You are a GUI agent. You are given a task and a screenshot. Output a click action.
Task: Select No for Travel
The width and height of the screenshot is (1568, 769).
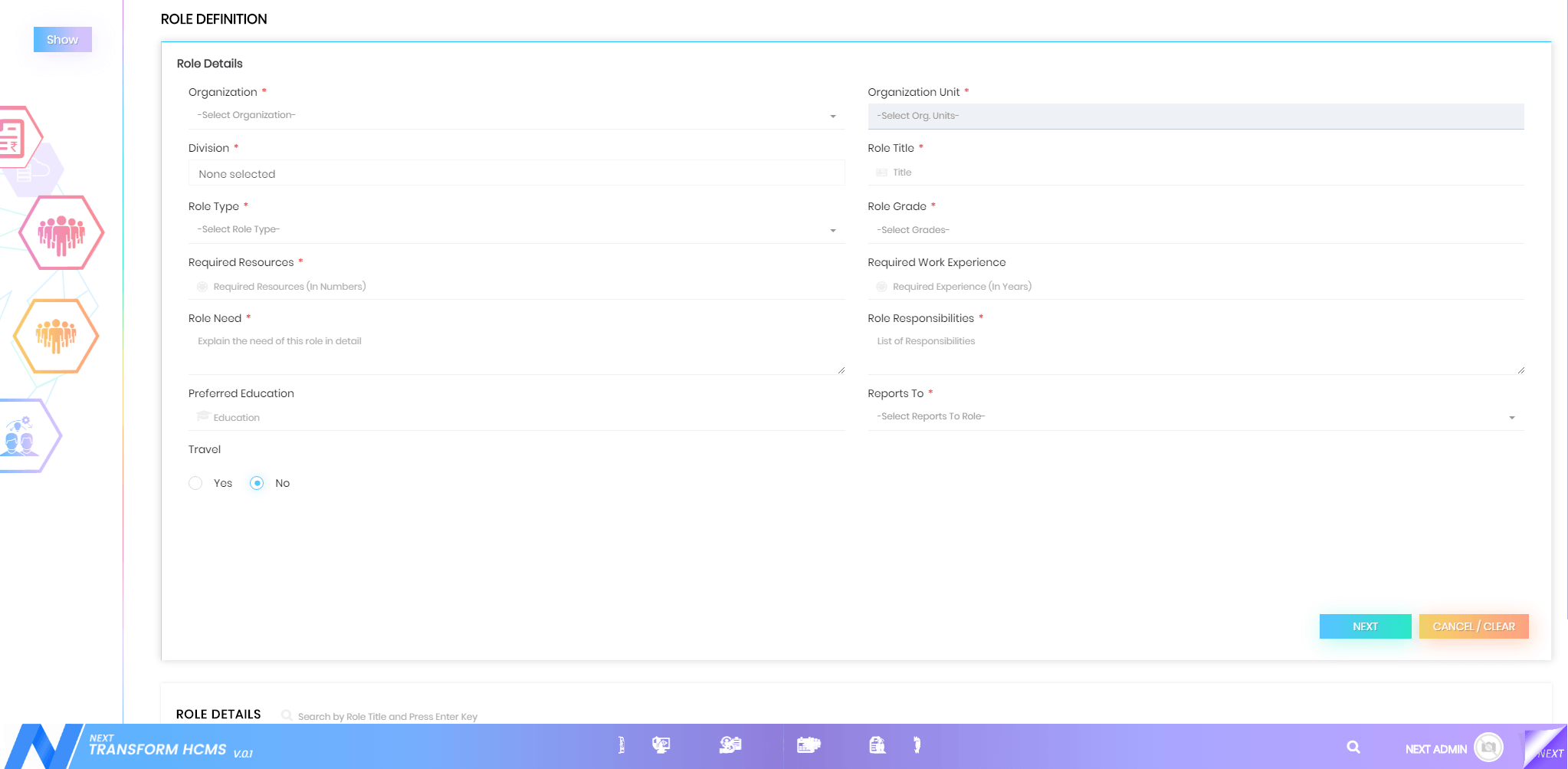(257, 483)
